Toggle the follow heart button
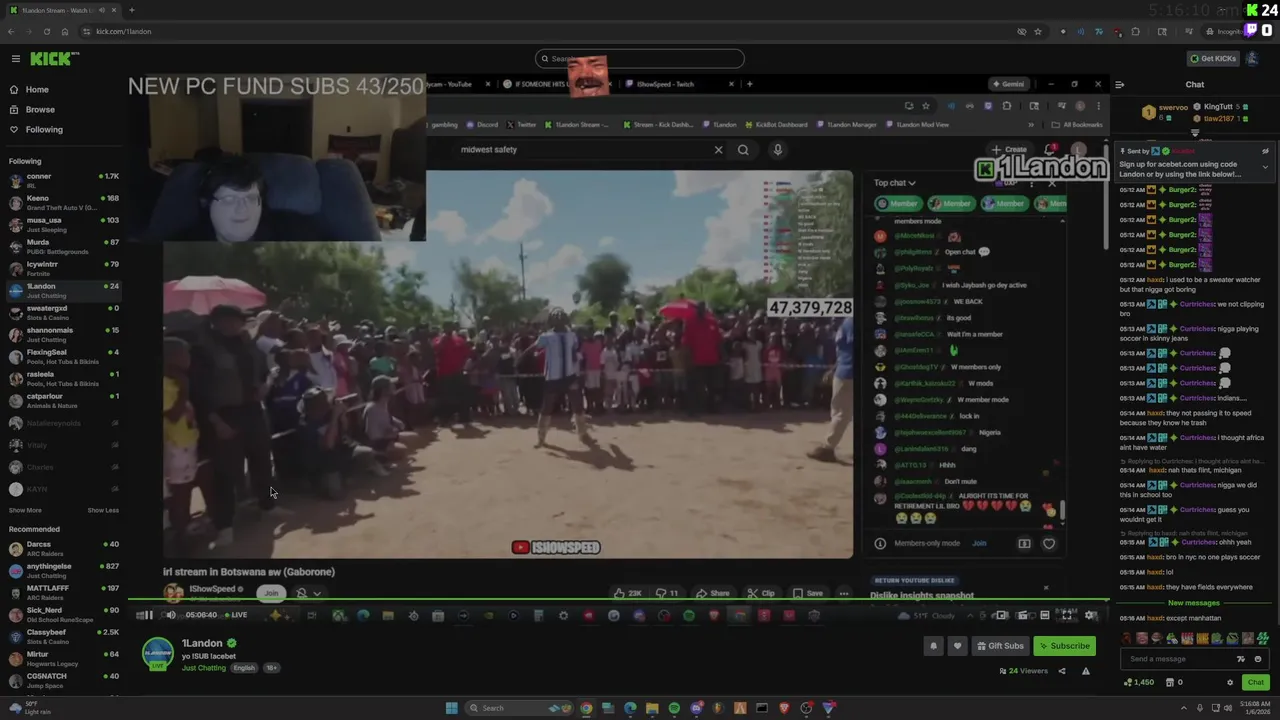1280x720 pixels. click(957, 646)
